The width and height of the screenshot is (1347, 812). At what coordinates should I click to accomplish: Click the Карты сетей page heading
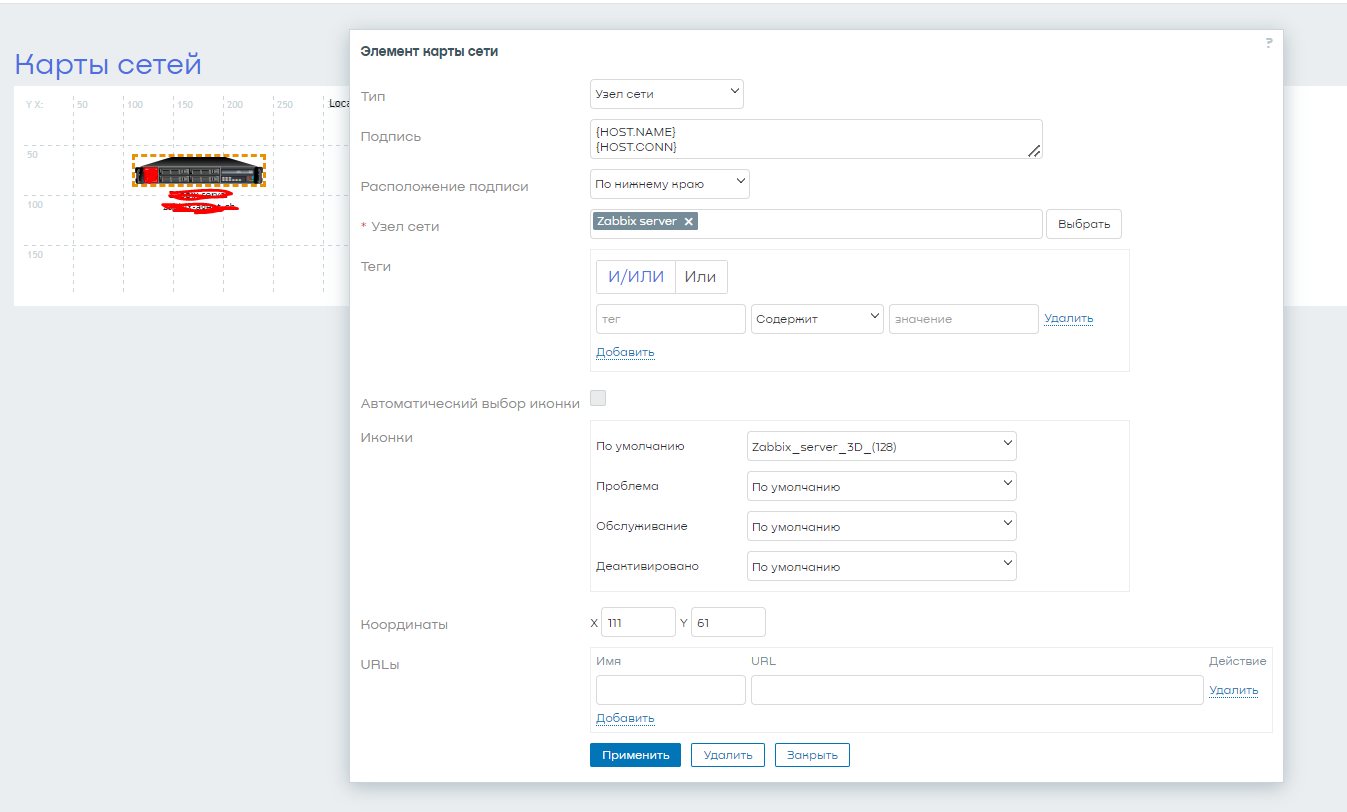click(x=108, y=64)
